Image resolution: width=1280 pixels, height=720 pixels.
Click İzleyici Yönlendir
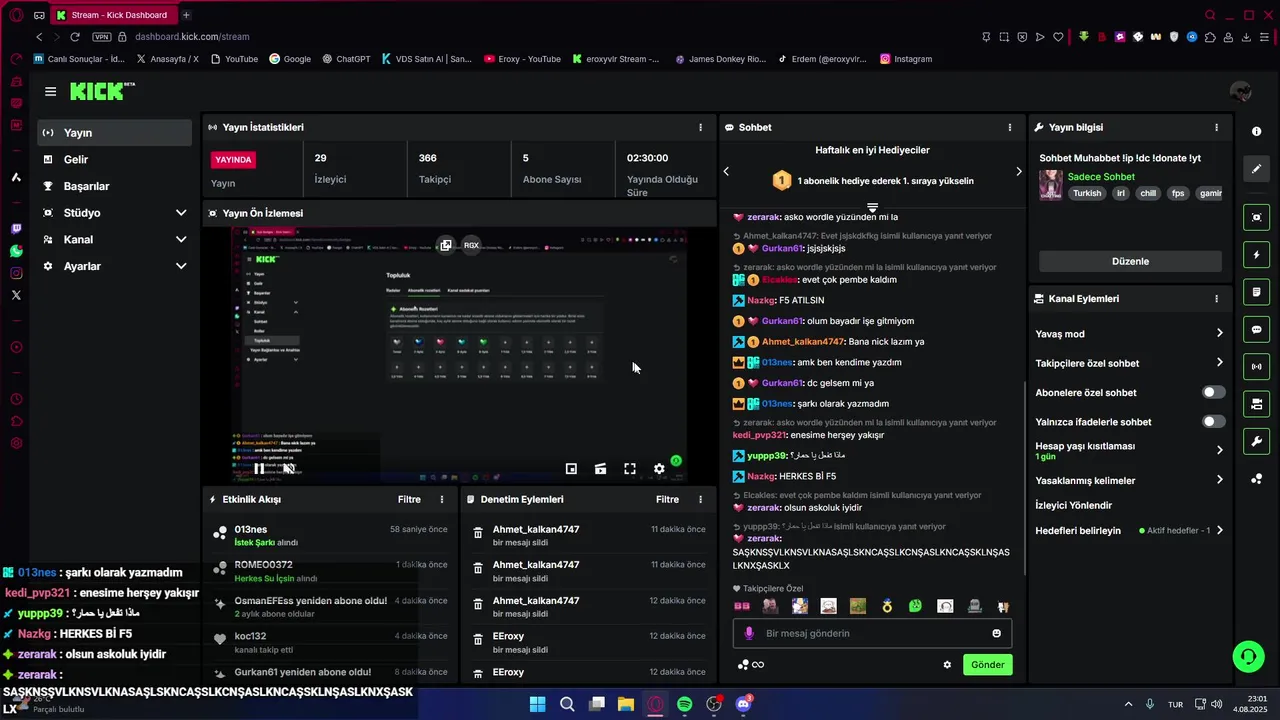1073,505
